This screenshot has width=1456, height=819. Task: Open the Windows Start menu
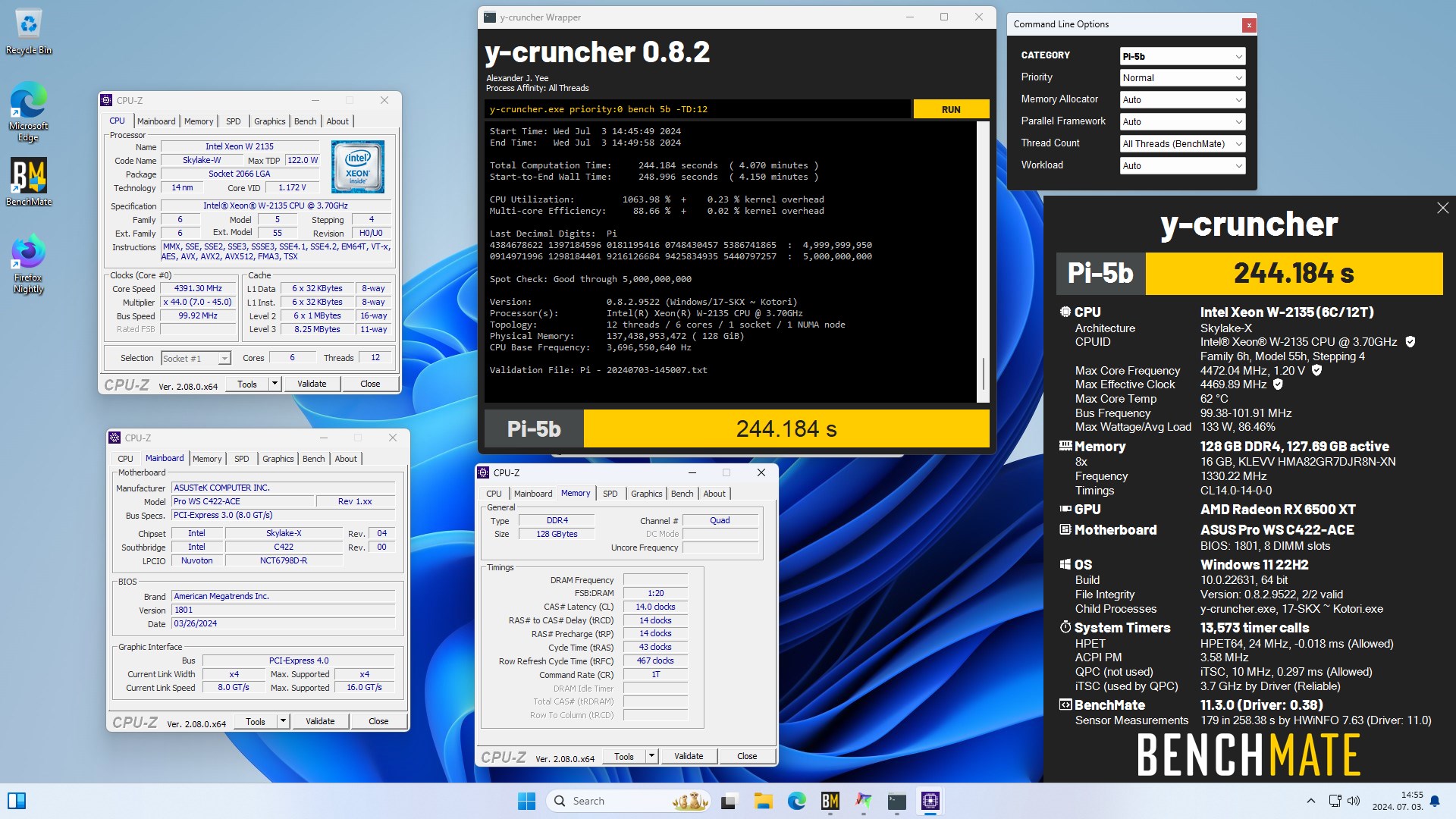[526, 801]
